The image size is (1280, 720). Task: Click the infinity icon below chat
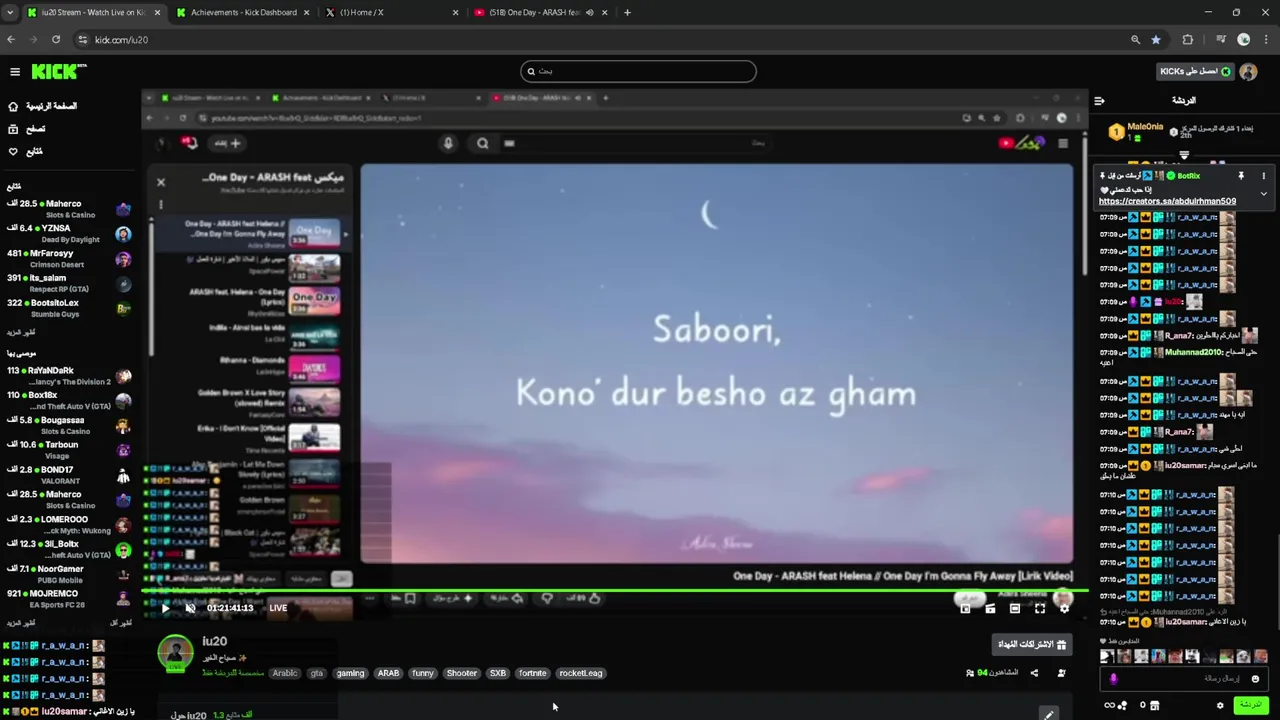point(1109,705)
